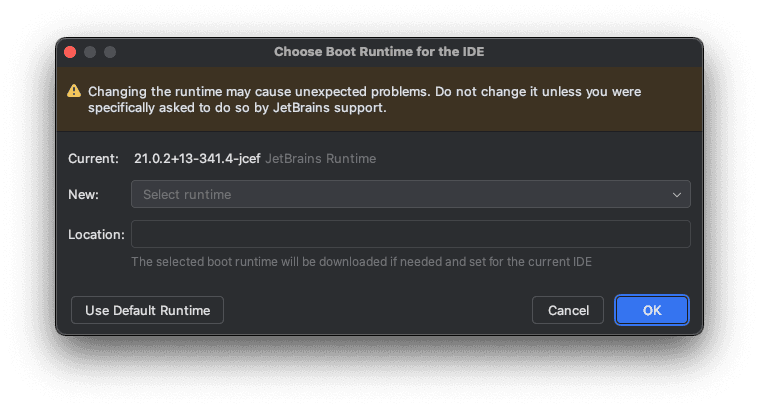Click the chevron arrow of the runtime dropdown
The height and width of the screenshot is (409, 759).
pos(677,194)
